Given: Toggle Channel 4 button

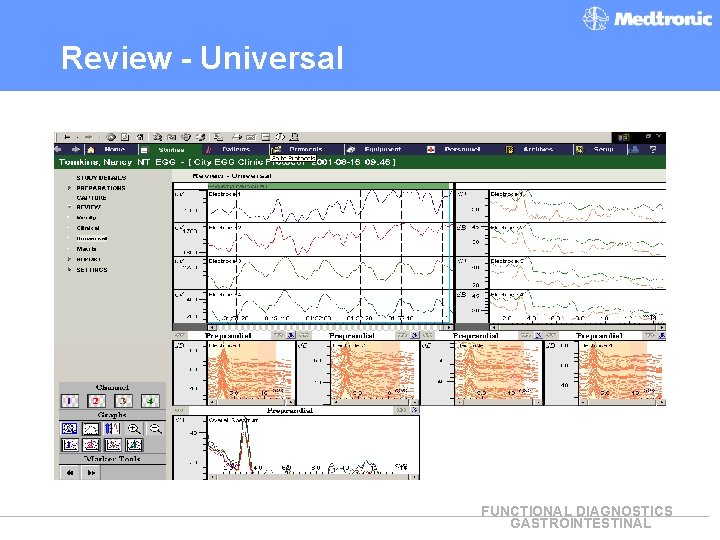Looking at the screenshot, I should click(x=150, y=401).
